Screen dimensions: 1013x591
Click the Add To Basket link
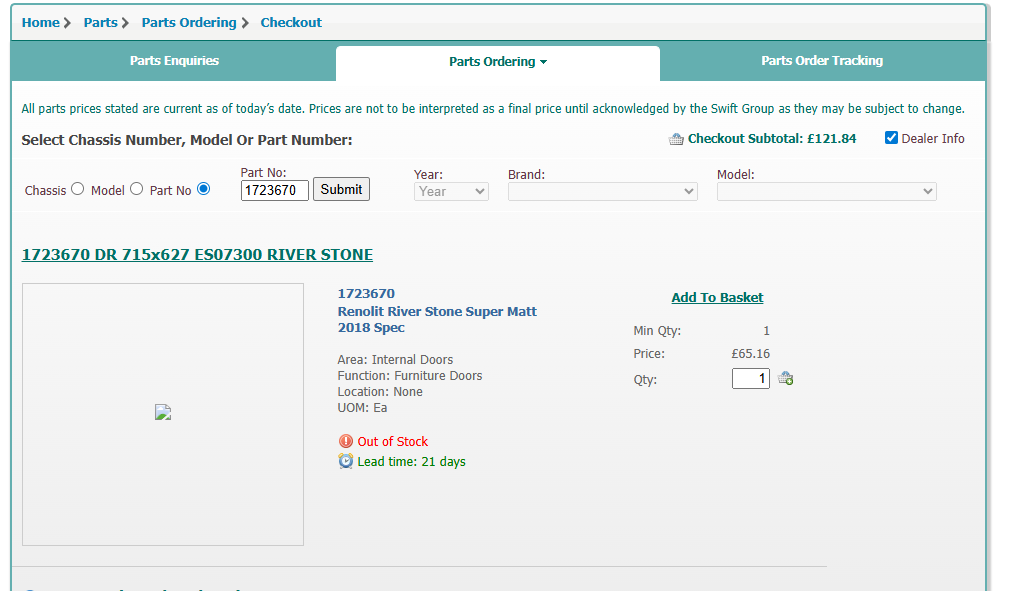(x=717, y=298)
